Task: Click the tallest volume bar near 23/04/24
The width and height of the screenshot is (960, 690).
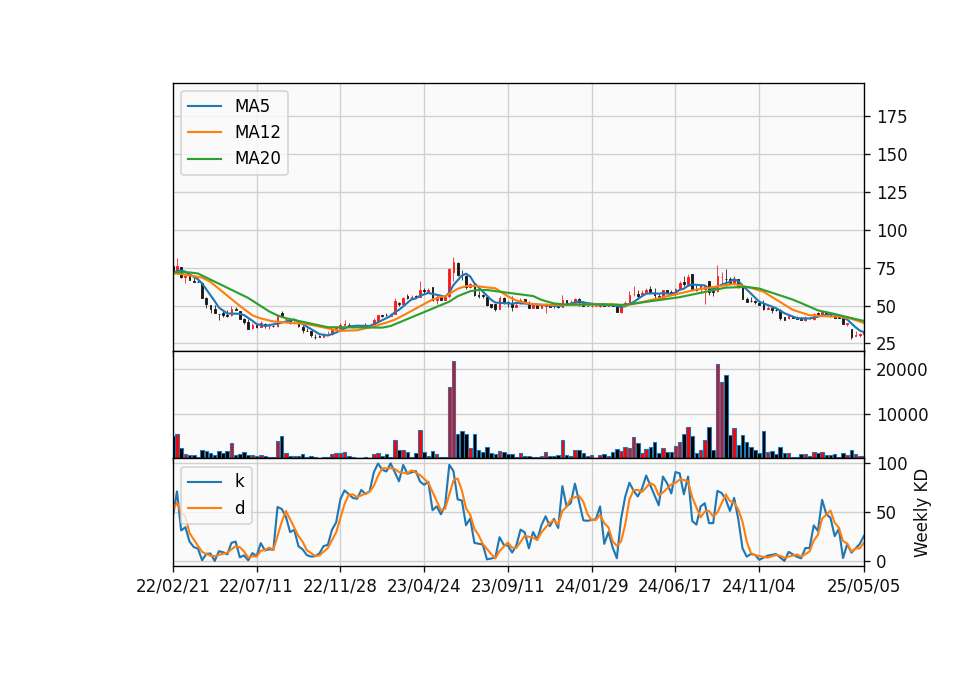Action: click(454, 410)
